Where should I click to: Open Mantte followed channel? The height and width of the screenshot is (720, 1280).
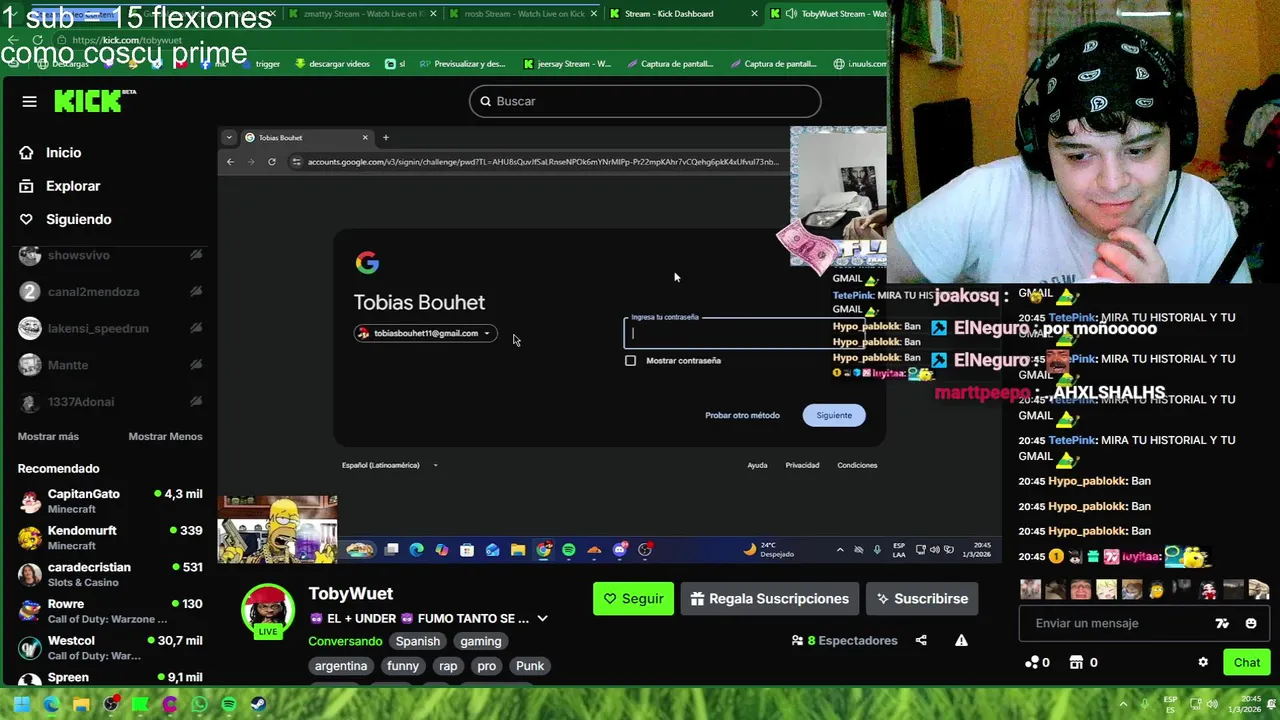click(110, 365)
